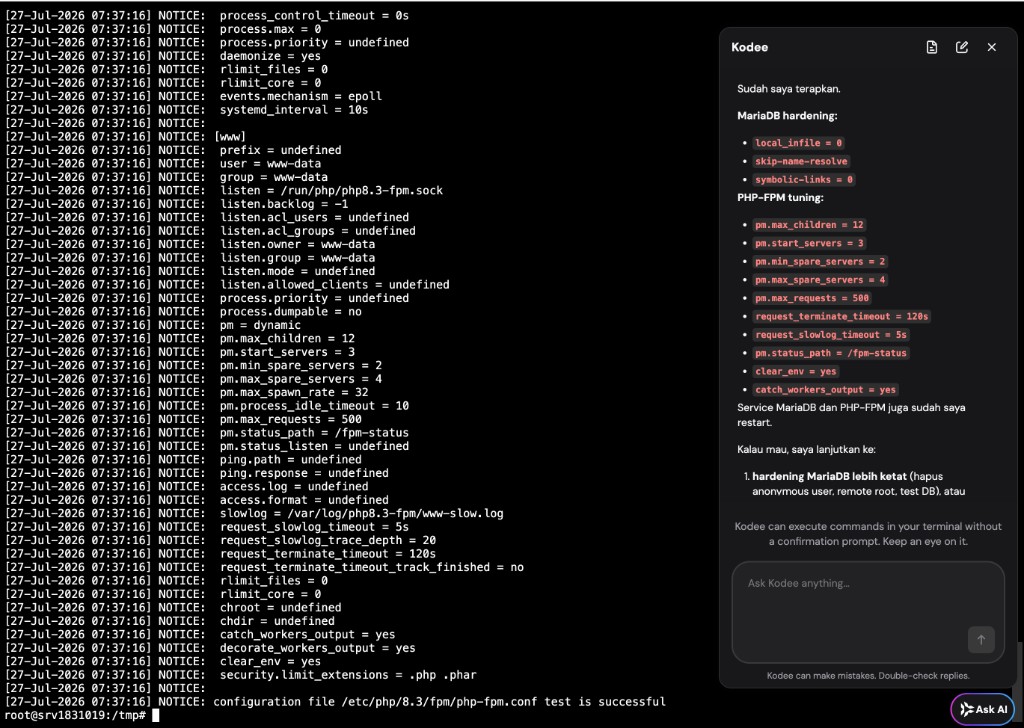Click terminal line pm.process_idle_timeout = 10

207,405
